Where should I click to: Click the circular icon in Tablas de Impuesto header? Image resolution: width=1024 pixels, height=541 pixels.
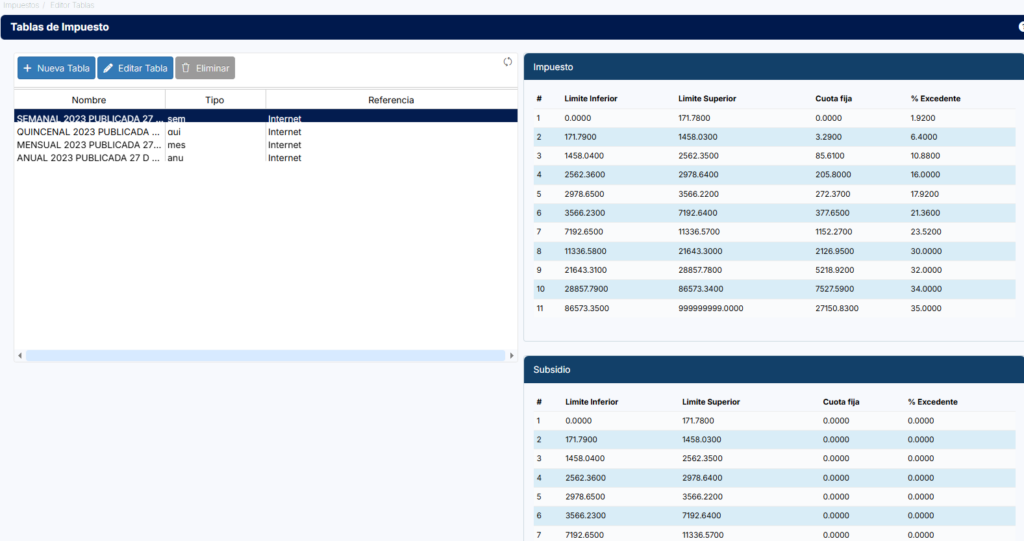pyautogui.click(x=1021, y=27)
